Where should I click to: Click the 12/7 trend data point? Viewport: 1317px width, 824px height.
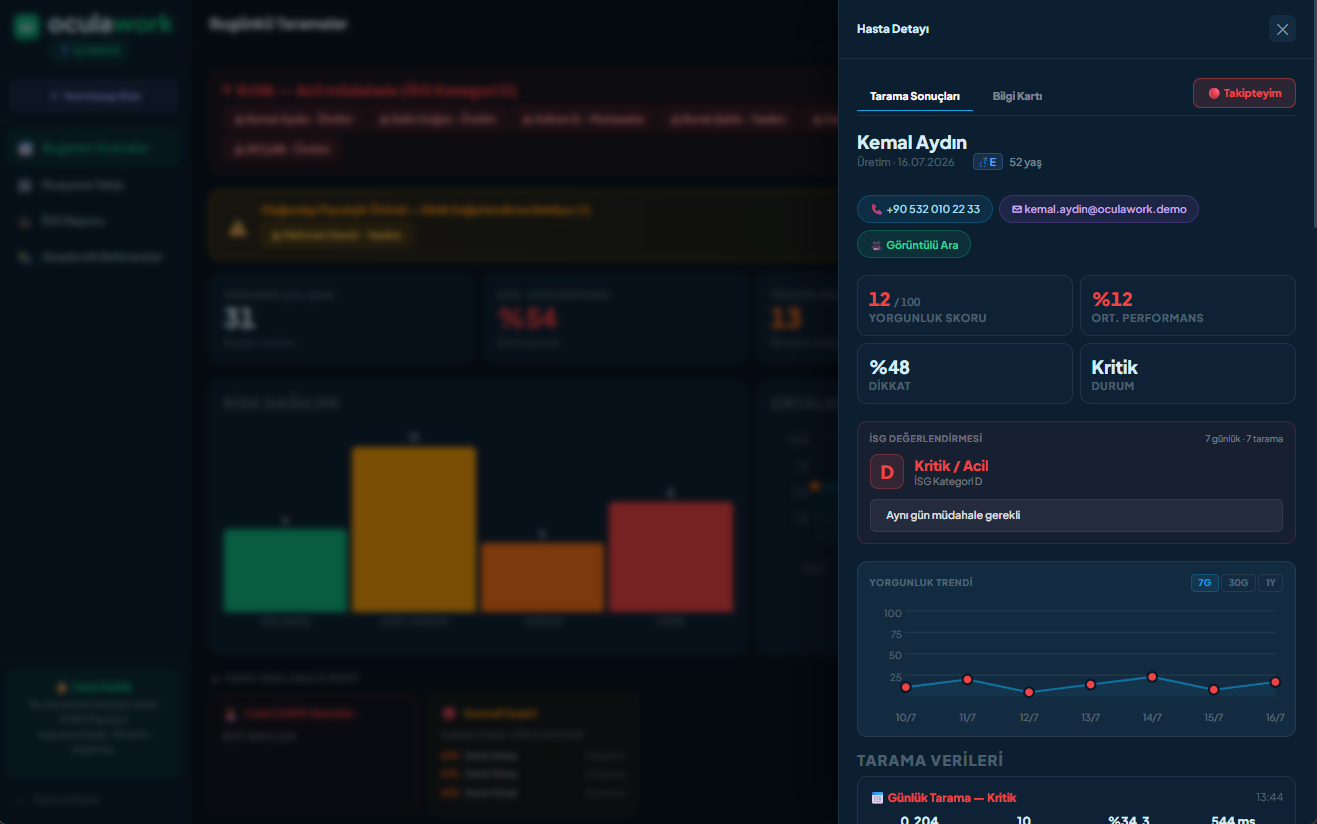(x=1029, y=692)
